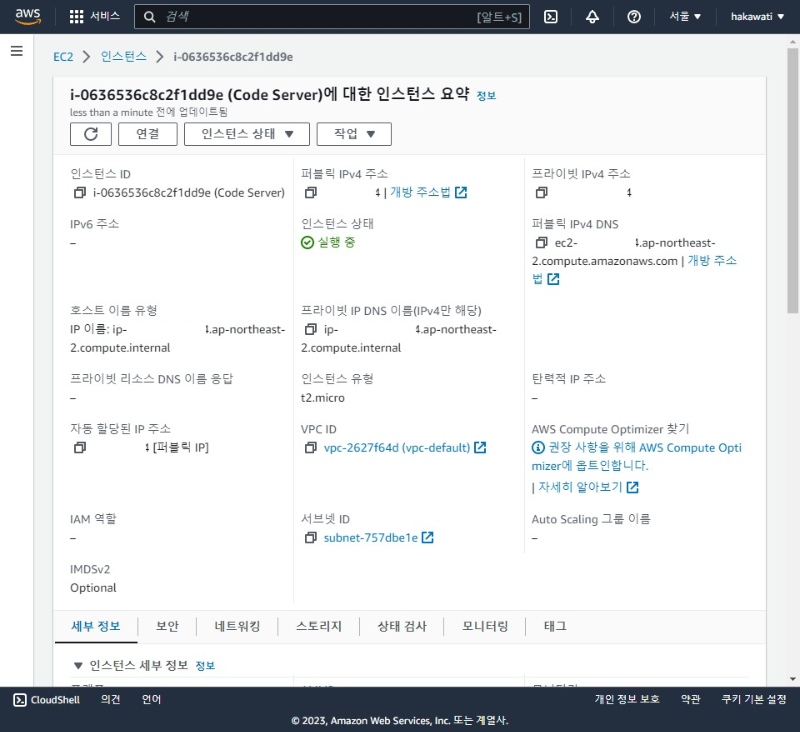
Task: Open the side navigation hamburger menu
Action: click(16, 51)
